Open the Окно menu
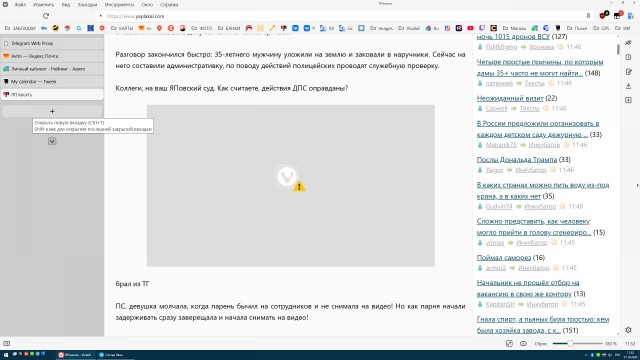 pos(147,5)
